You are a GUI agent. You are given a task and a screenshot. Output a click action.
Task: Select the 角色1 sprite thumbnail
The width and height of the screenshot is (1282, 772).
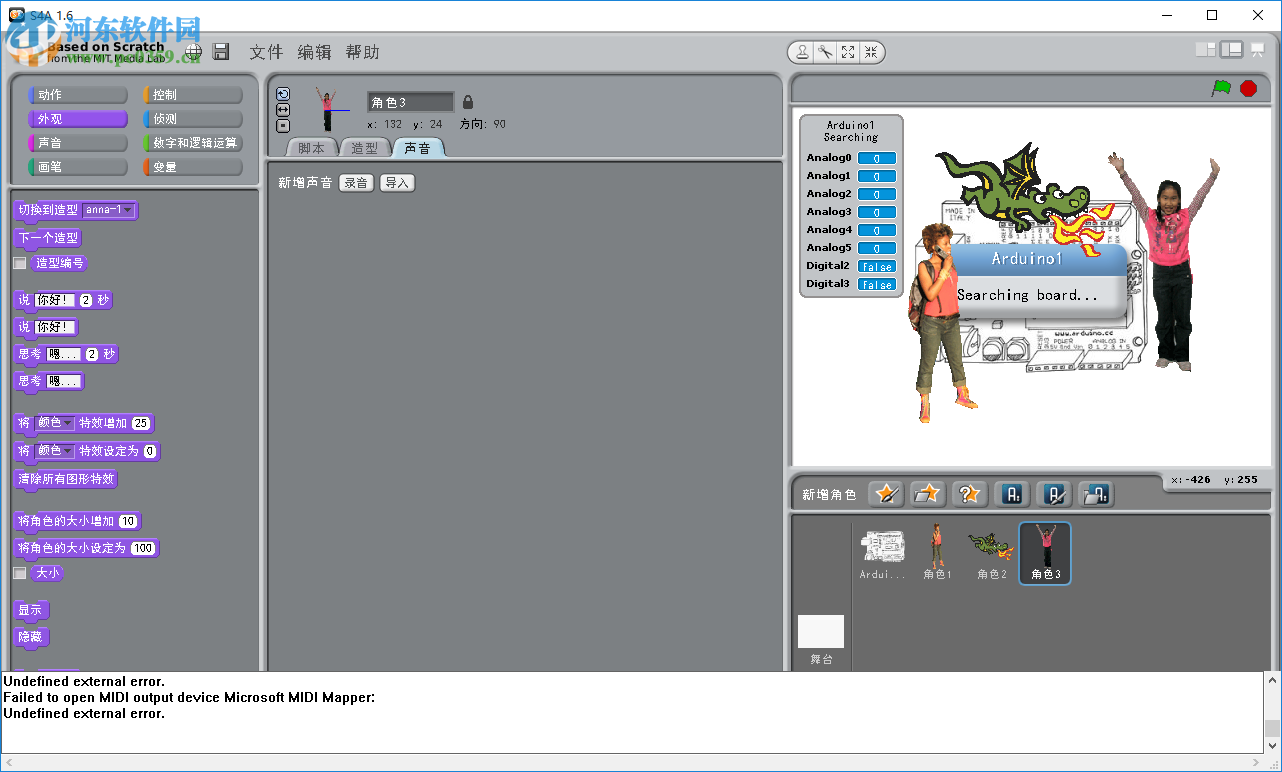[x=937, y=553]
